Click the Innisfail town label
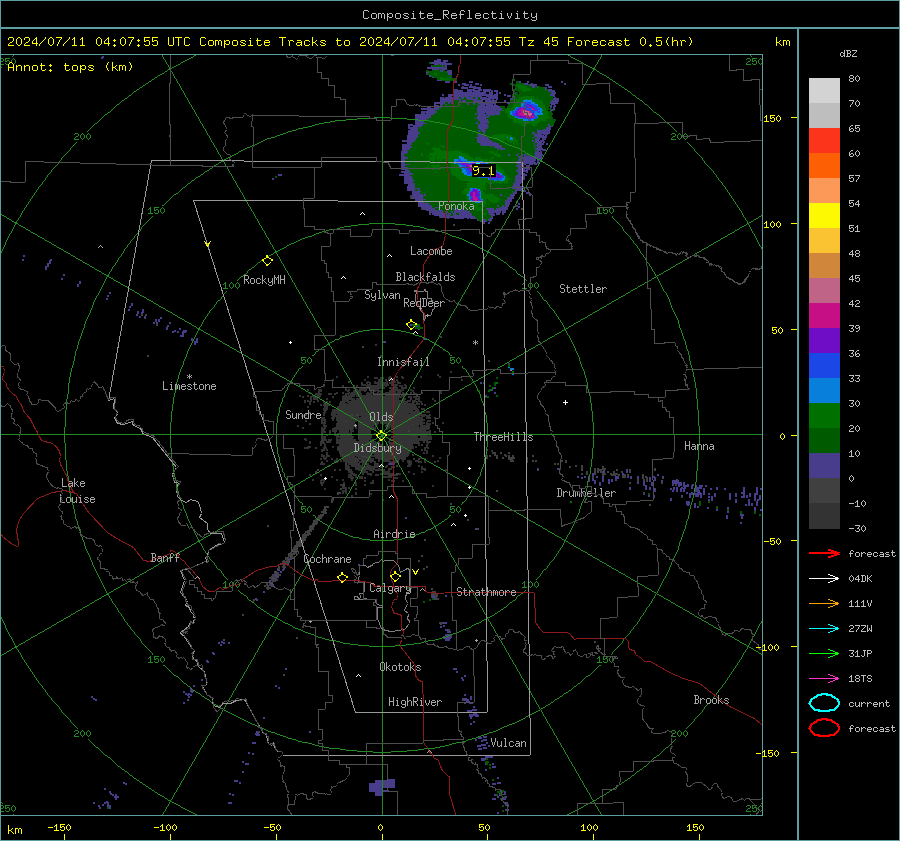This screenshot has height=841, width=900. [x=403, y=362]
